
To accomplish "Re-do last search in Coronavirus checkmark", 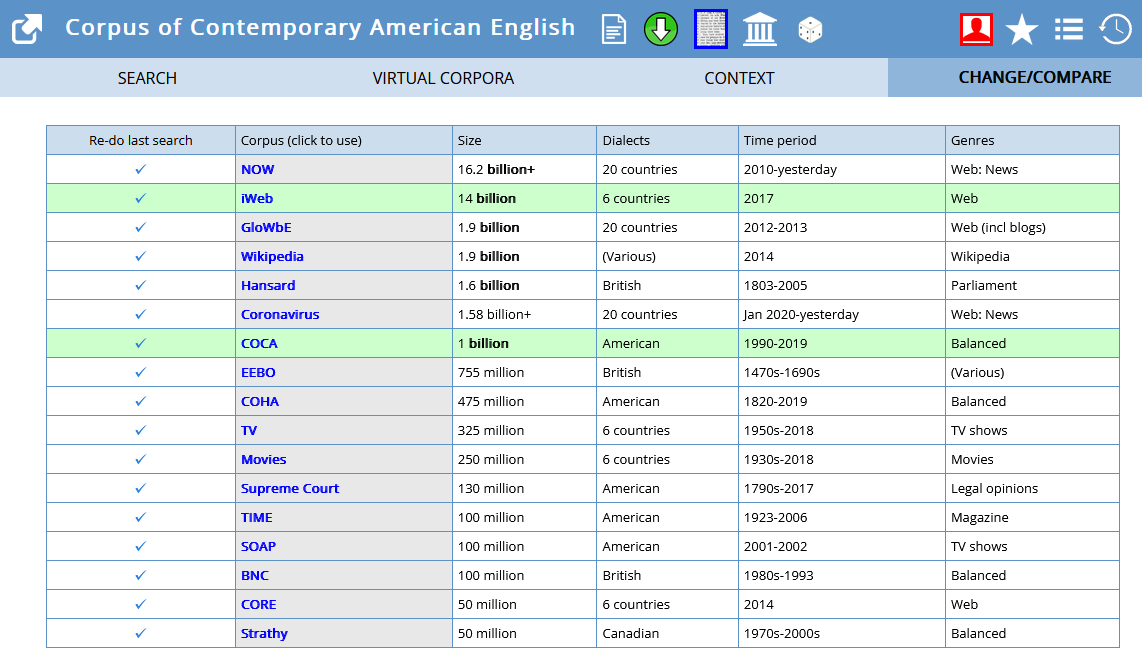I will [141, 315].
